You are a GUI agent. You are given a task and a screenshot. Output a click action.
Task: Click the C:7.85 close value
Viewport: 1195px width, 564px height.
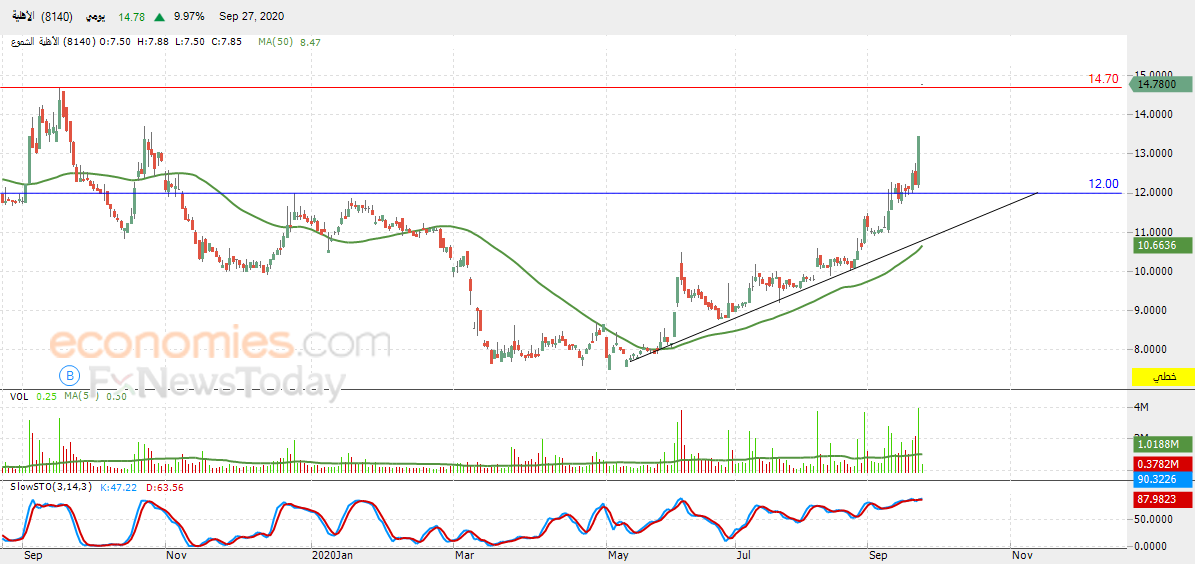click(x=226, y=42)
